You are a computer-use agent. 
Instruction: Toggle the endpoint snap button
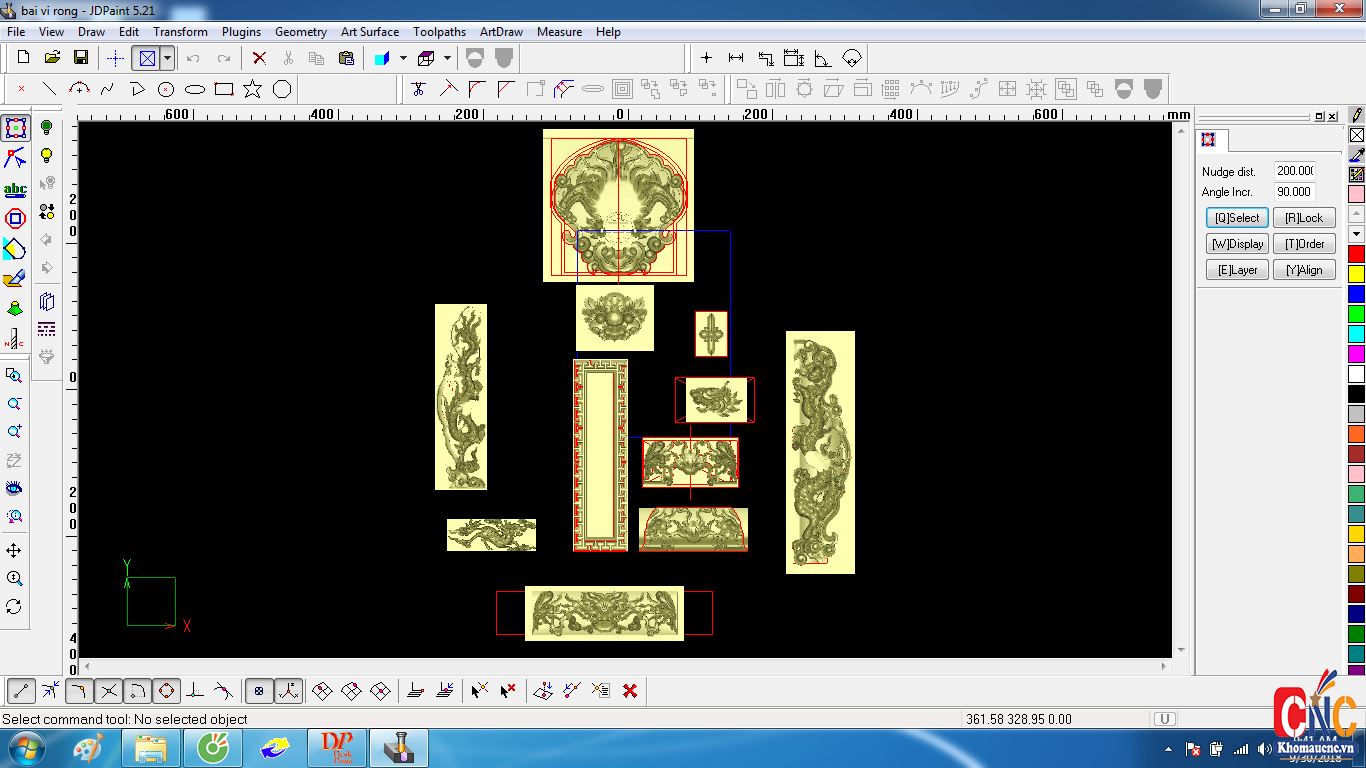(x=22, y=690)
